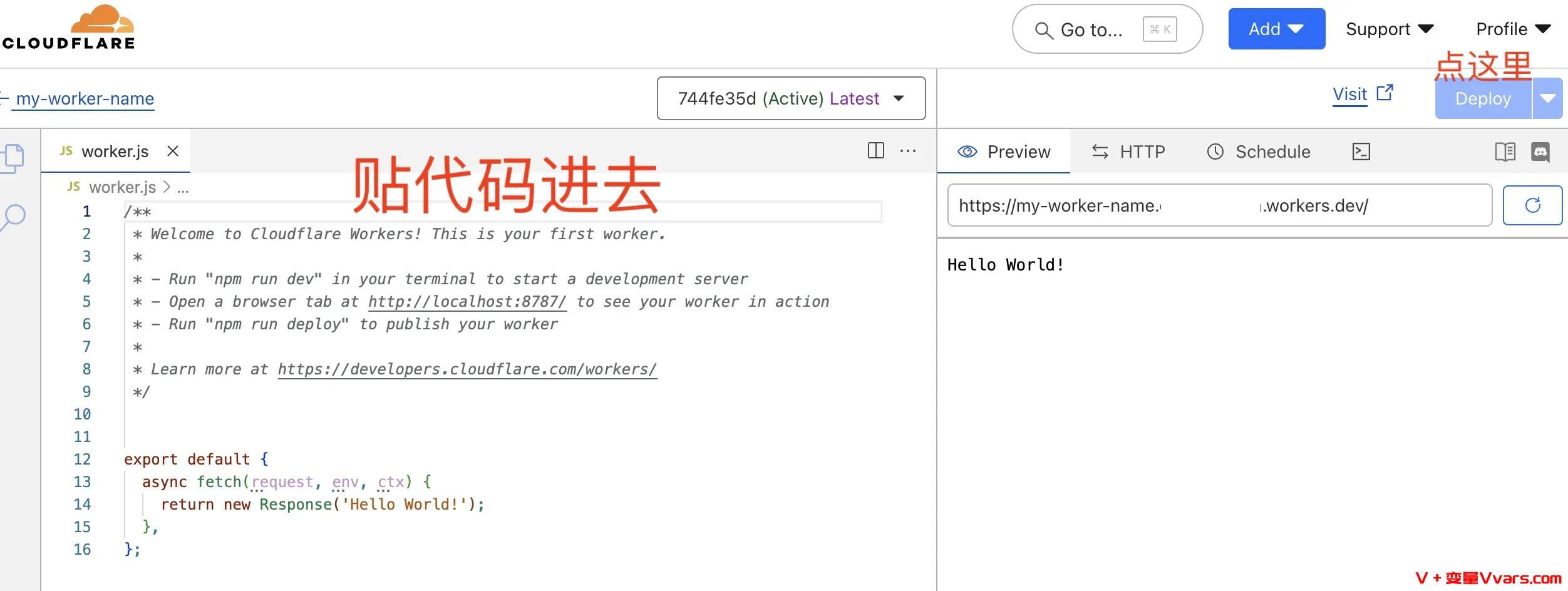The image size is (1568, 591).
Task: Open the search sidebar icon
Action: pos(14,217)
